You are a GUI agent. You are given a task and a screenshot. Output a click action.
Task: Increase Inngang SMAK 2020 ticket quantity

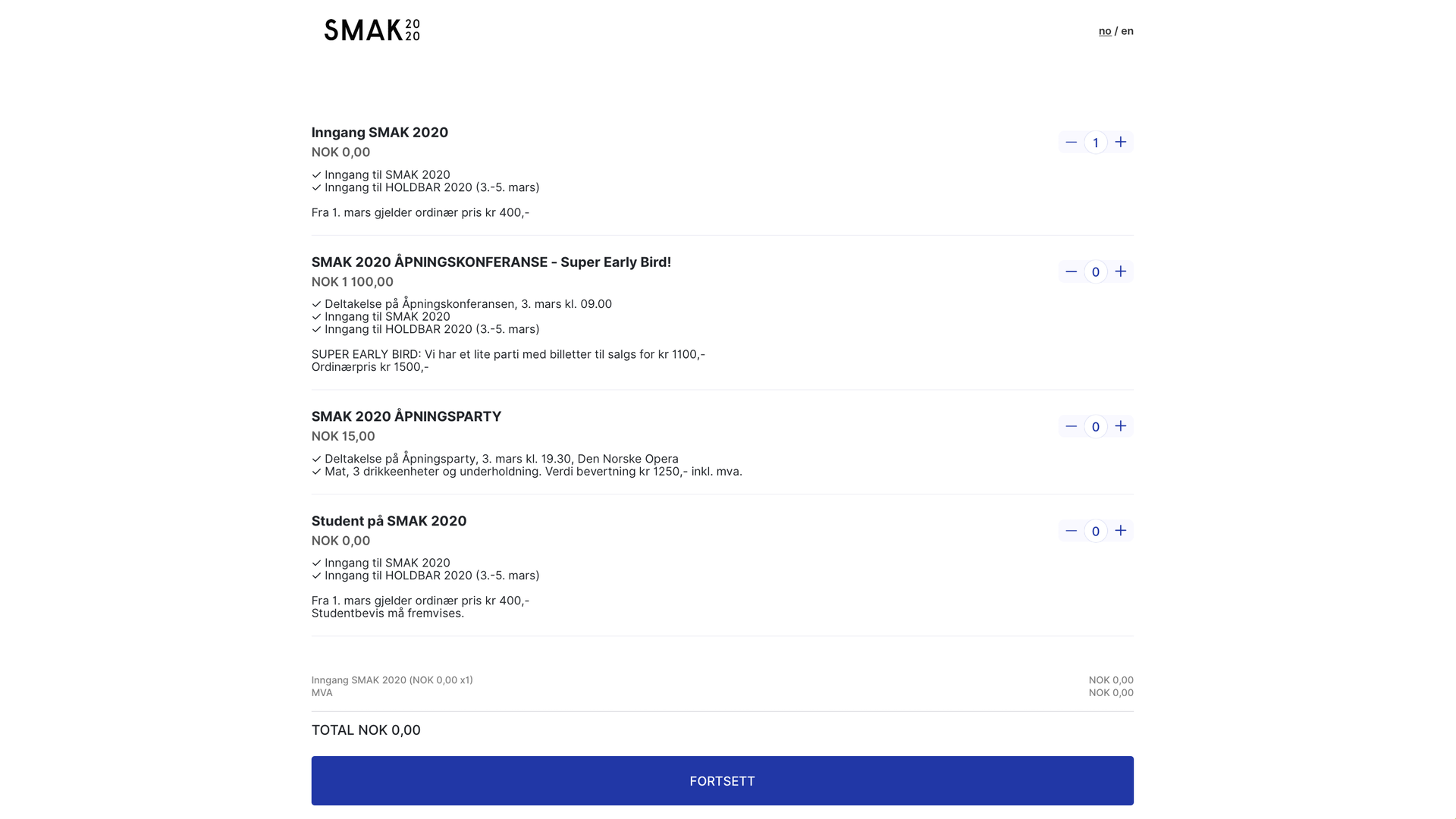tap(1120, 142)
